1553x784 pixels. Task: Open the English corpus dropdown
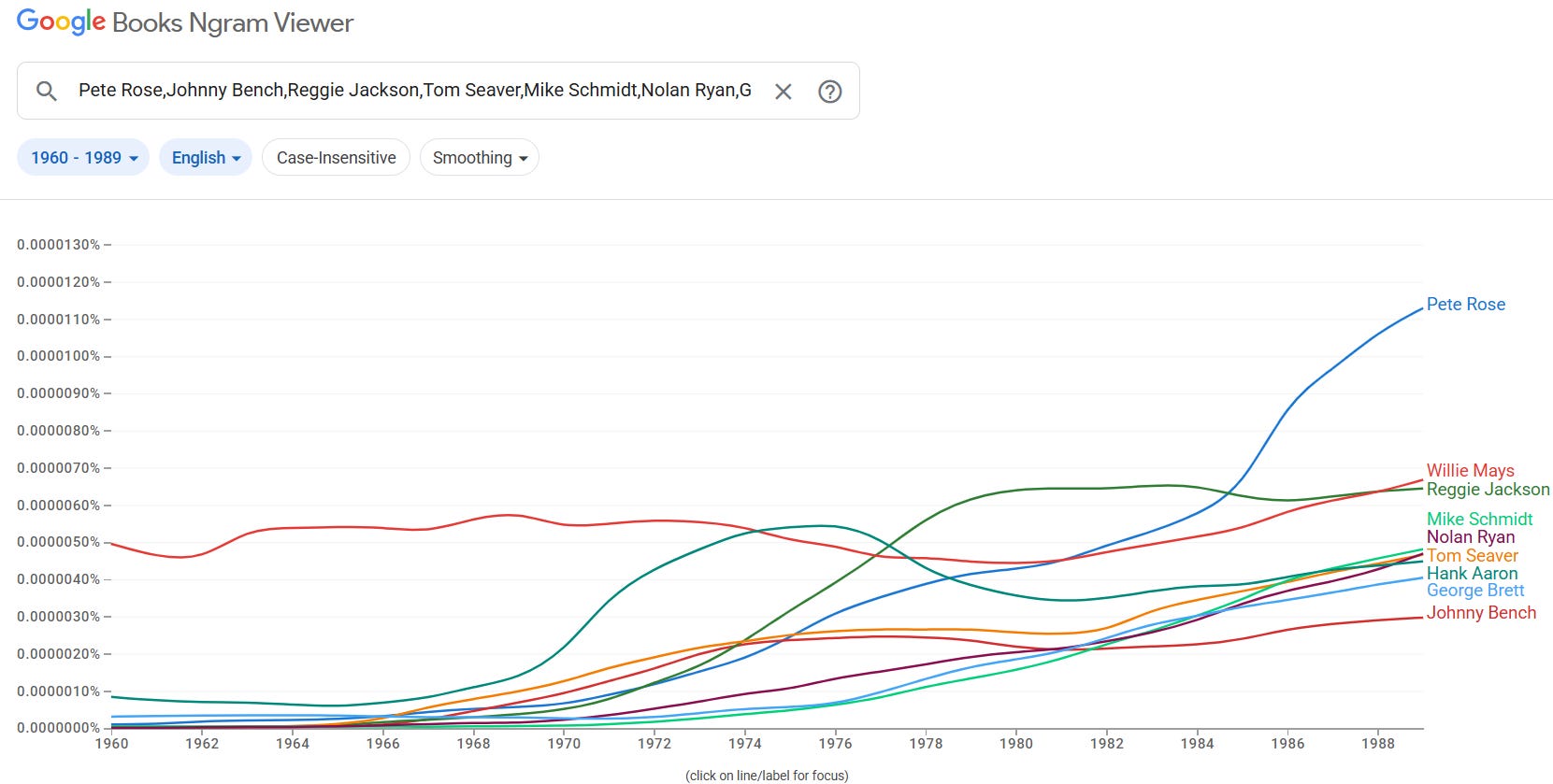pyautogui.click(x=206, y=158)
